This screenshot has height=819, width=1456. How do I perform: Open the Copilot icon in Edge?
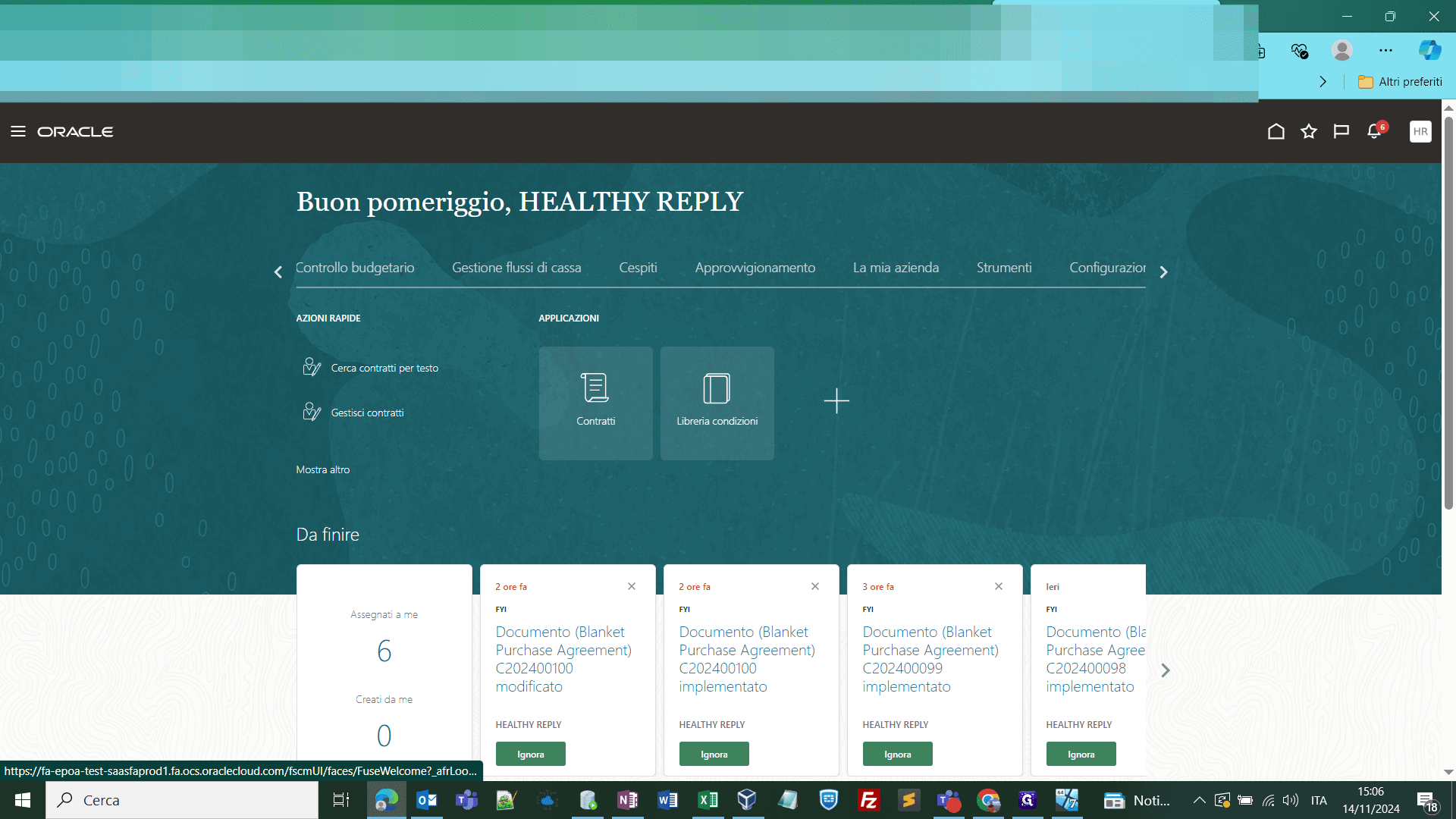(x=1430, y=50)
